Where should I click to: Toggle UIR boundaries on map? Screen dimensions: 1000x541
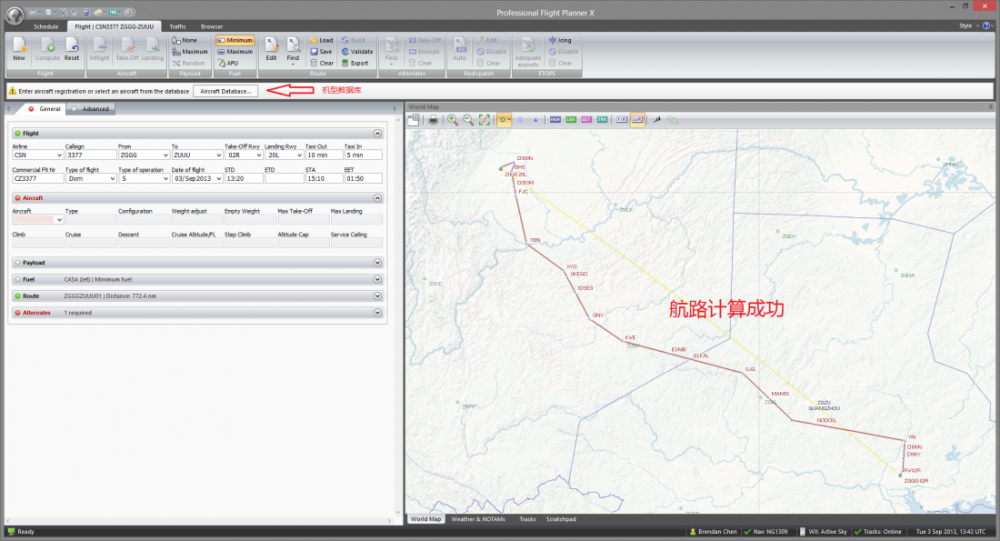[x=637, y=119]
